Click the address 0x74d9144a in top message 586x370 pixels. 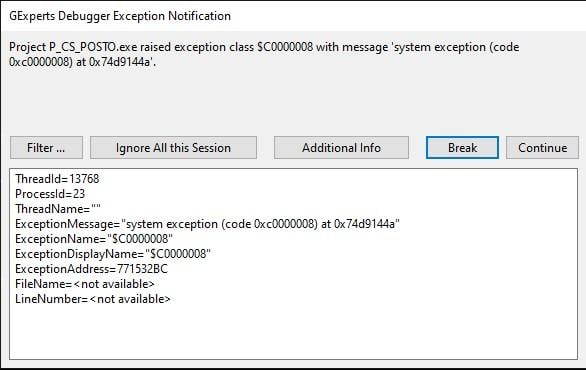point(121,62)
